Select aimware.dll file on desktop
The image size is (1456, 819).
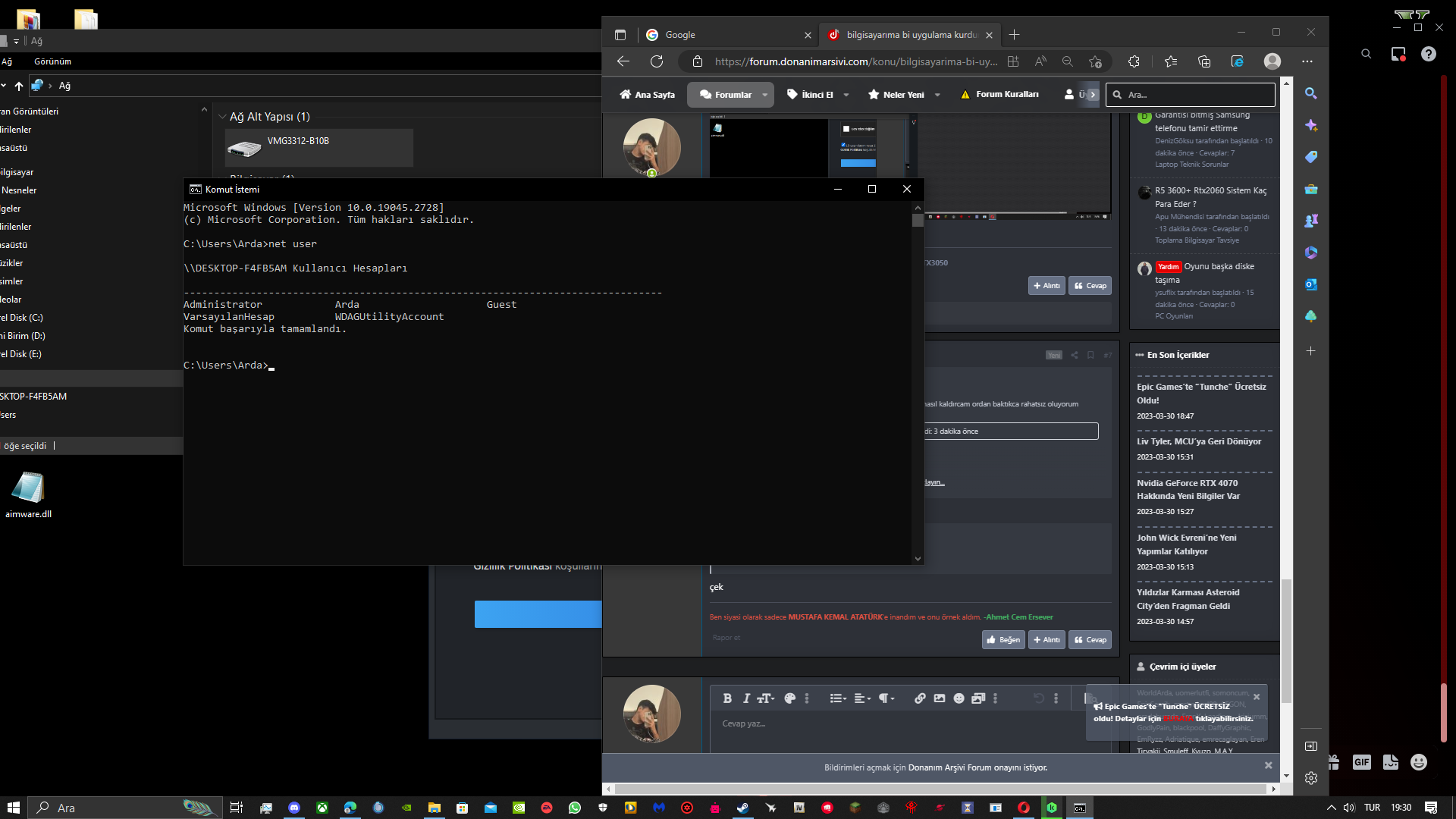coord(28,494)
